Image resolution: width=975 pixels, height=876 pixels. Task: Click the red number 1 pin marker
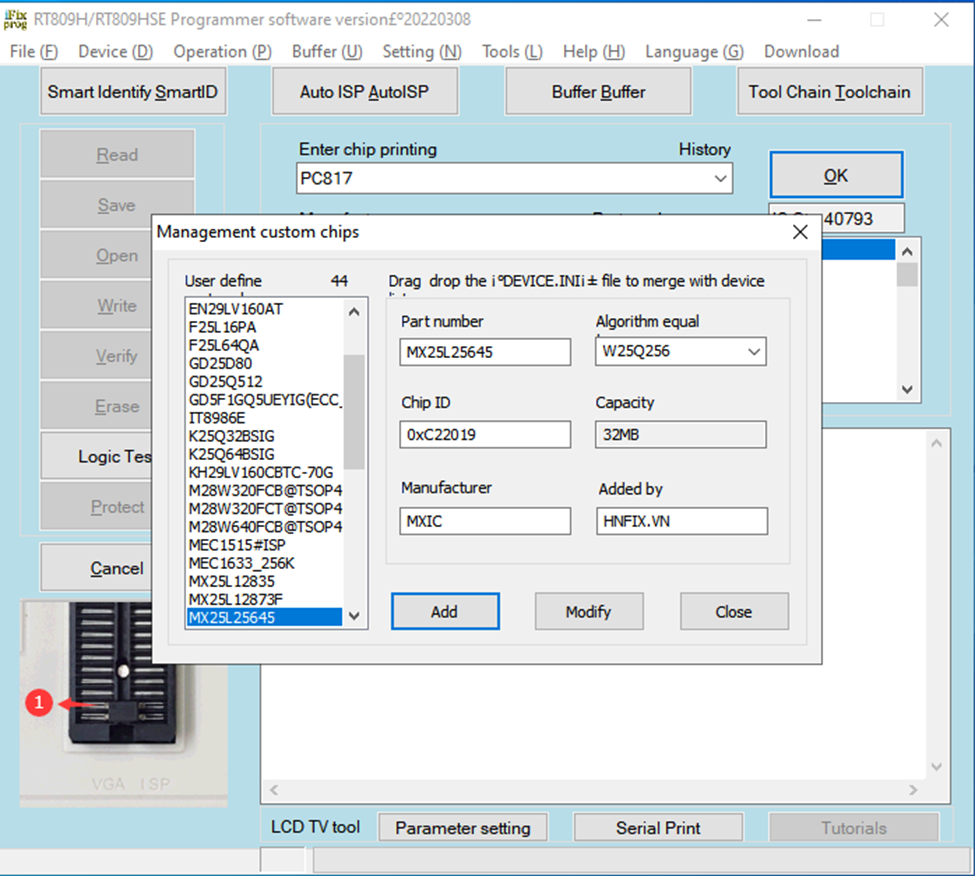38,704
